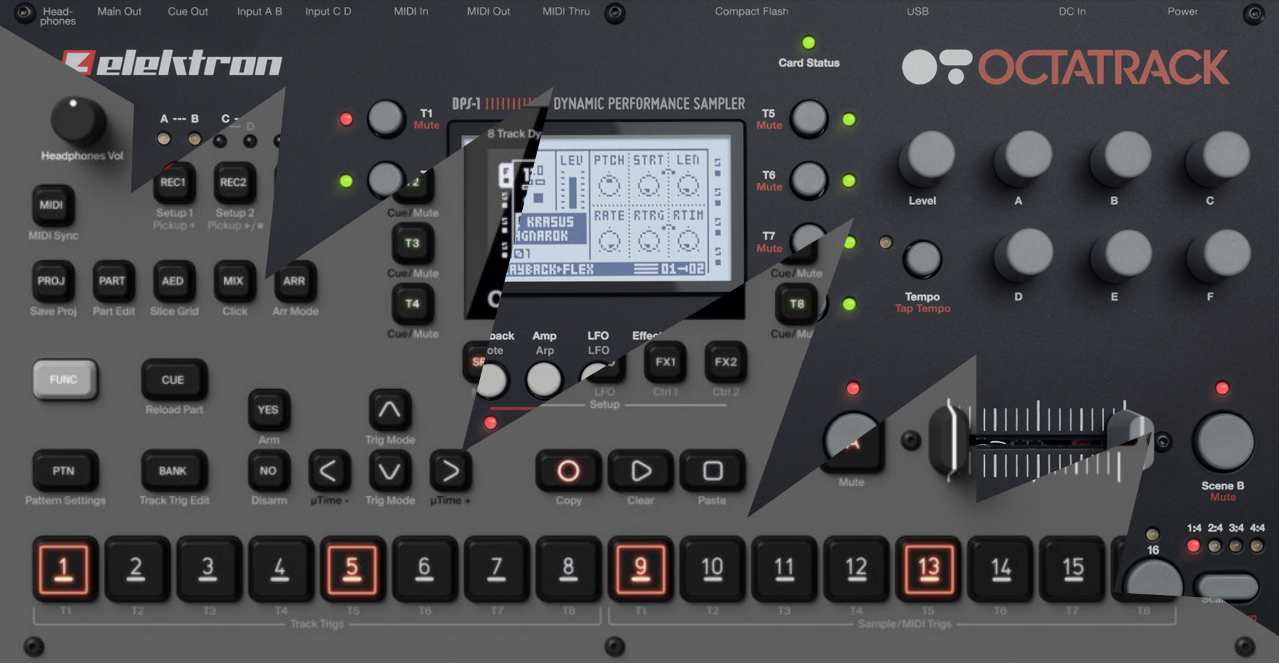Click the MIDI mode button
Image resolution: width=1279 pixels, height=663 pixels.
click(51, 205)
